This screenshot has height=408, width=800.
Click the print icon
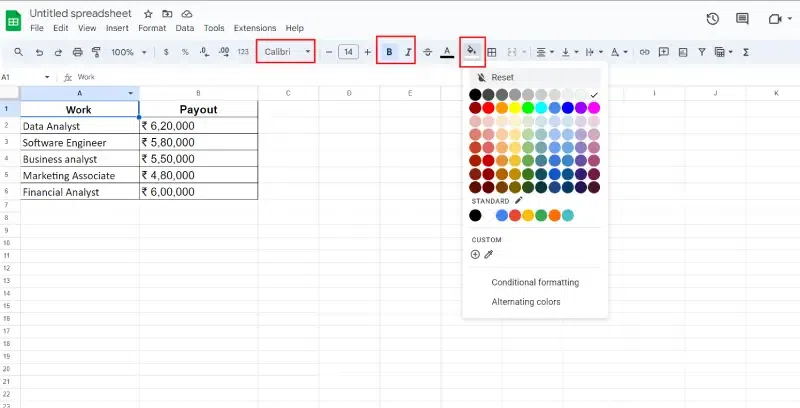pyautogui.click(x=78, y=52)
